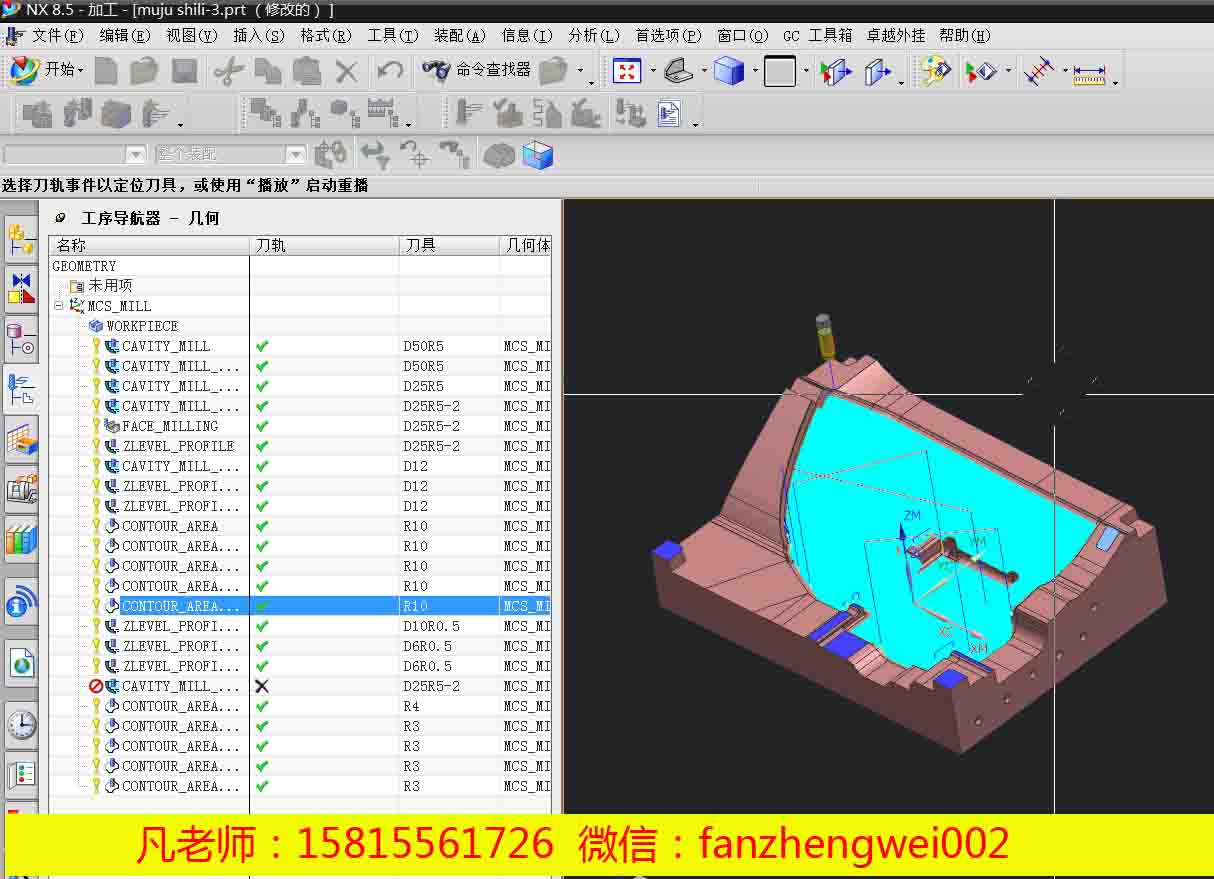Click the X toolpath status of suppressed CAVITY_MILL
1214x879 pixels.
[x=262, y=686]
